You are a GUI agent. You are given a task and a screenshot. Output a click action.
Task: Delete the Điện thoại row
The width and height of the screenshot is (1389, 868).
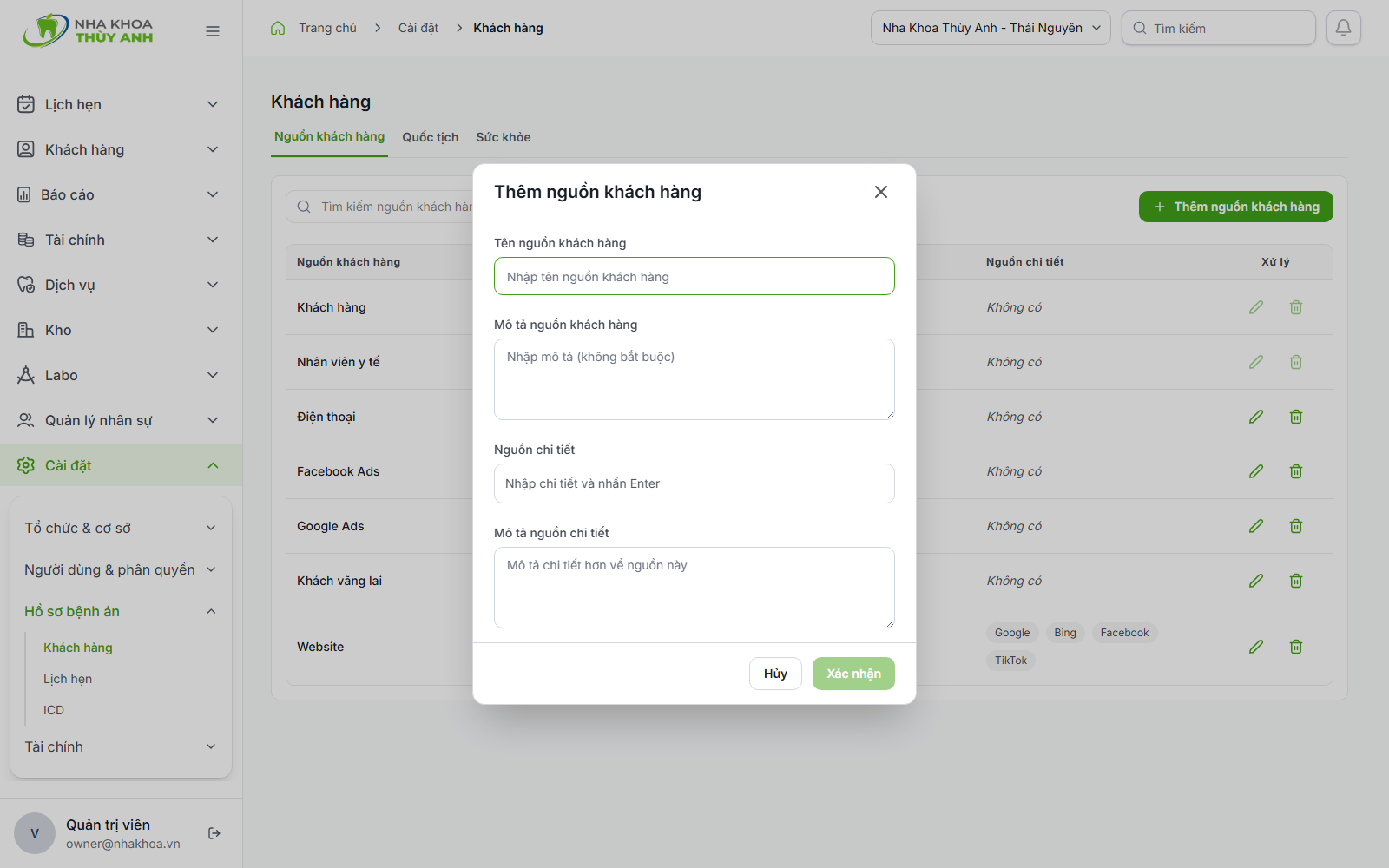(x=1296, y=417)
